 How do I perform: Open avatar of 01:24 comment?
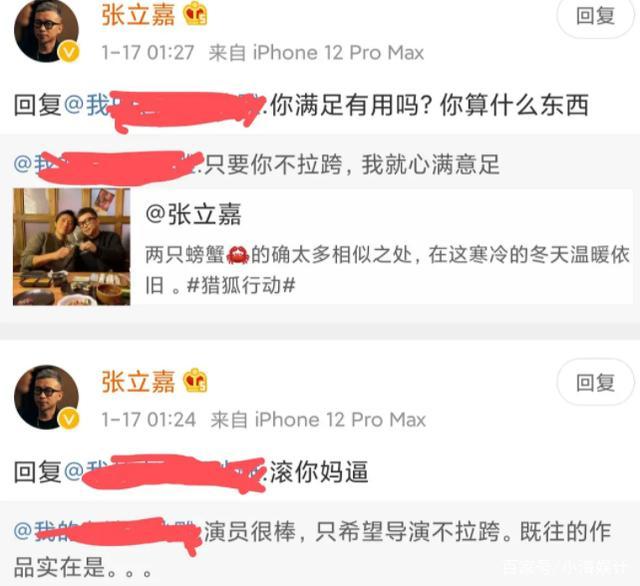coord(46,397)
